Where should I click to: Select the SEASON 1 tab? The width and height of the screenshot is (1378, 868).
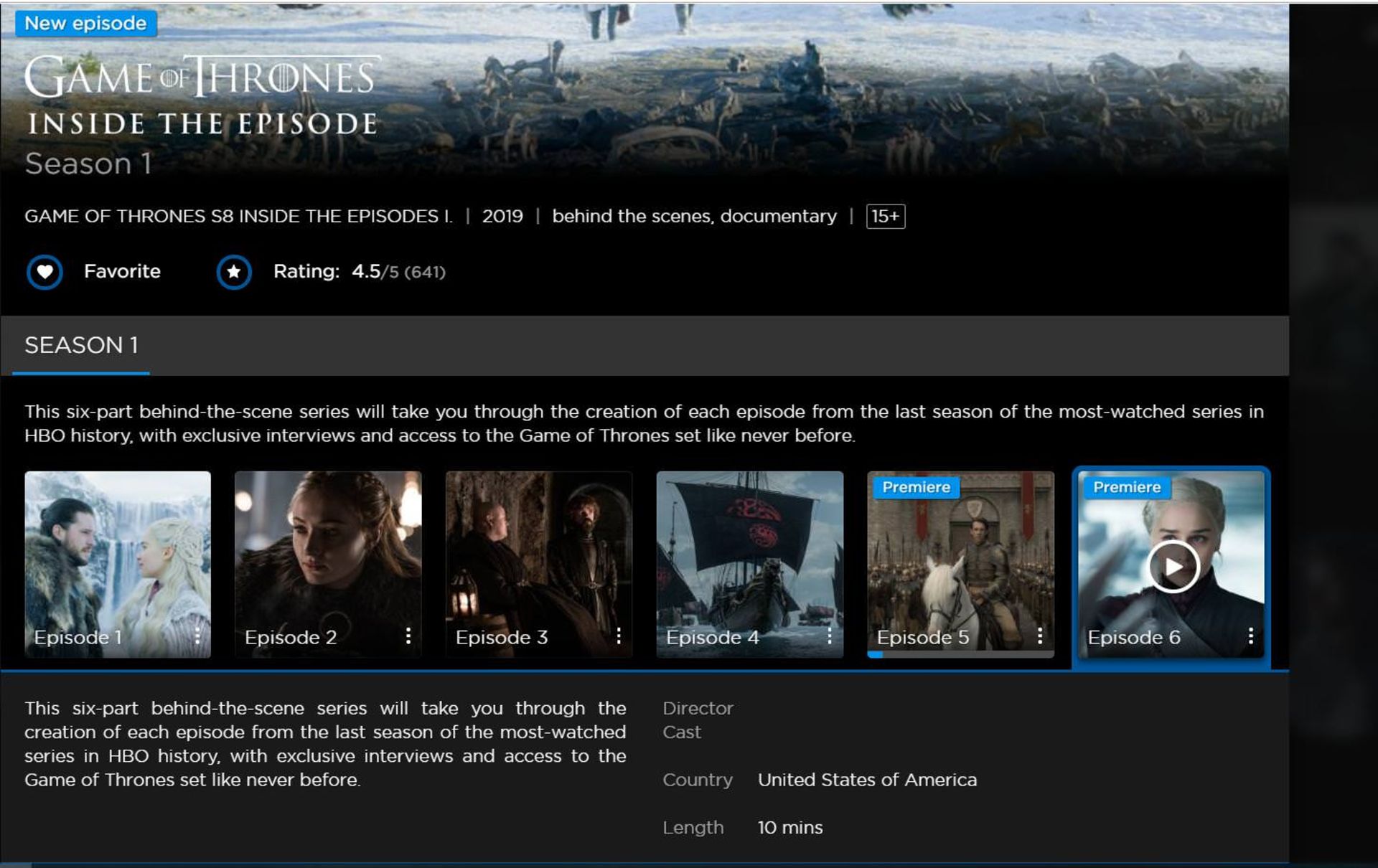[x=81, y=346]
